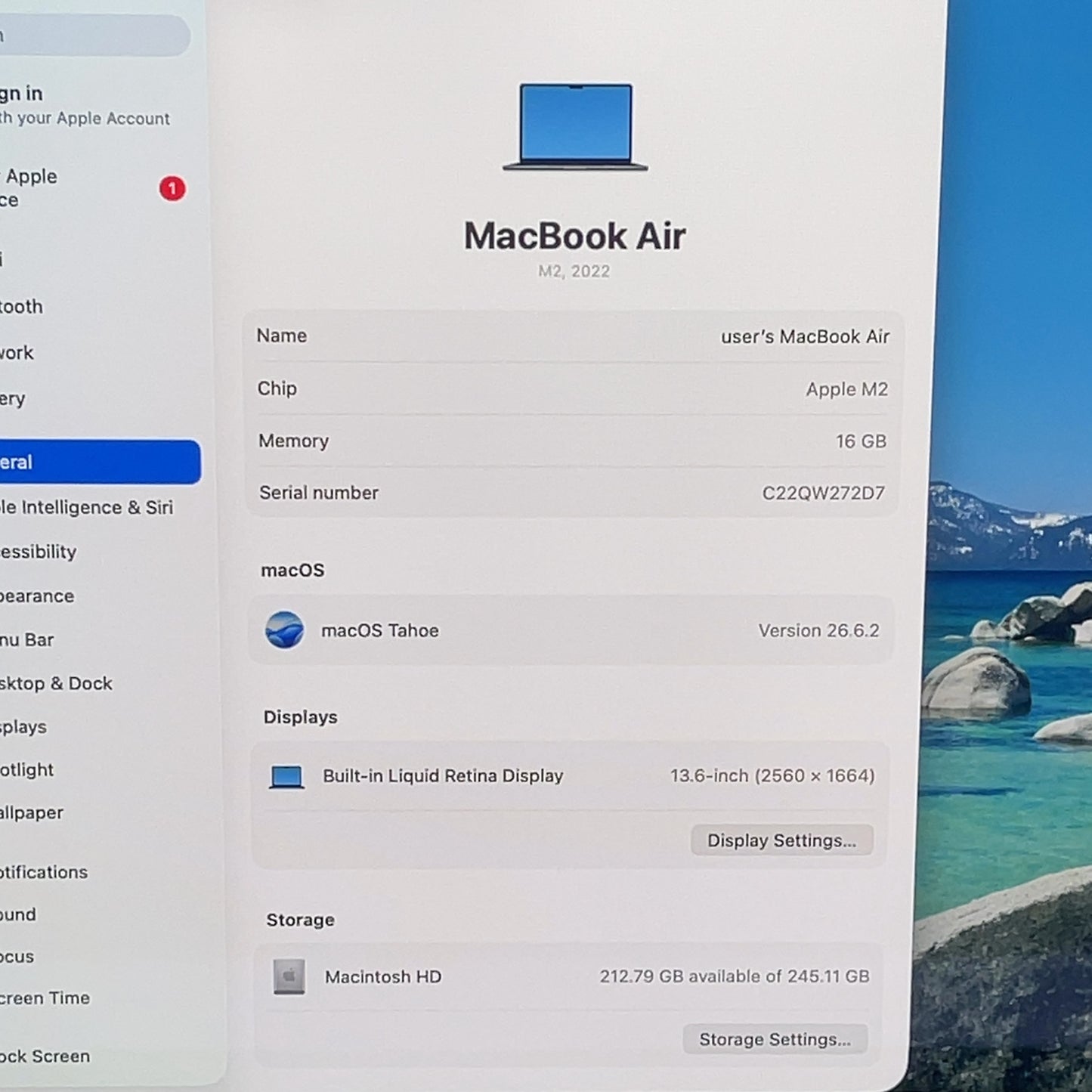Click the "M2, 2022" model subtitle
The image size is (1092, 1092).
tap(574, 271)
